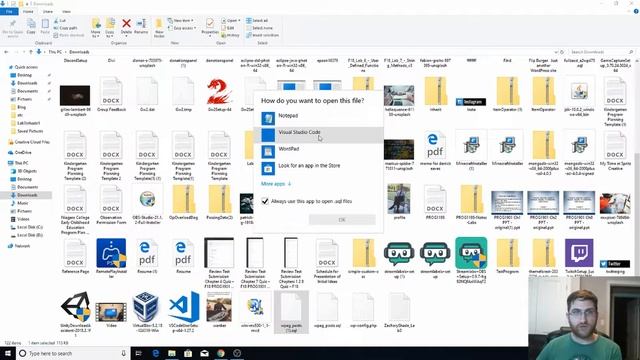Image resolution: width=640 pixels, height=360 pixels.
Task: Click the OK button in the dialog
Action: [342, 220]
